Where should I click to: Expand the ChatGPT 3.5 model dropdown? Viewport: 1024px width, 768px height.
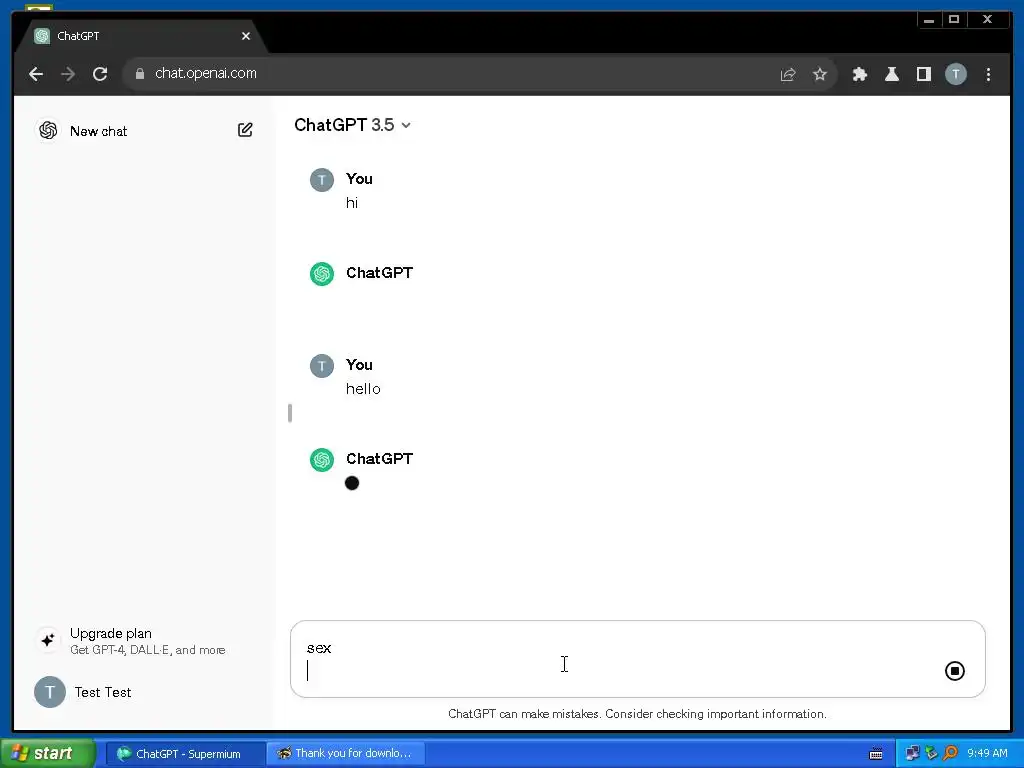pyautogui.click(x=353, y=125)
